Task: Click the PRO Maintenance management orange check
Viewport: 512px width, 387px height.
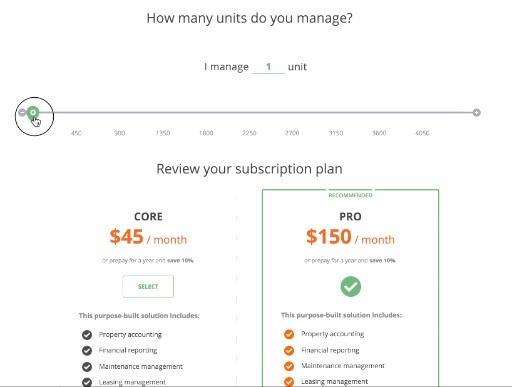Action: [x=289, y=366]
